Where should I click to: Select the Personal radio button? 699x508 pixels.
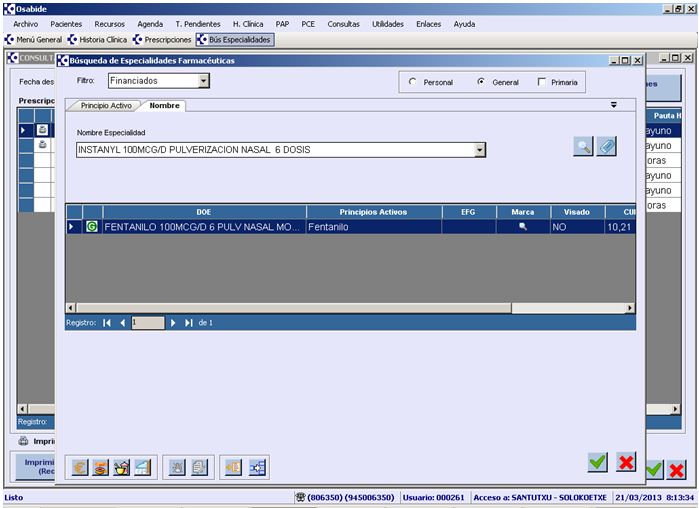tap(413, 82)
